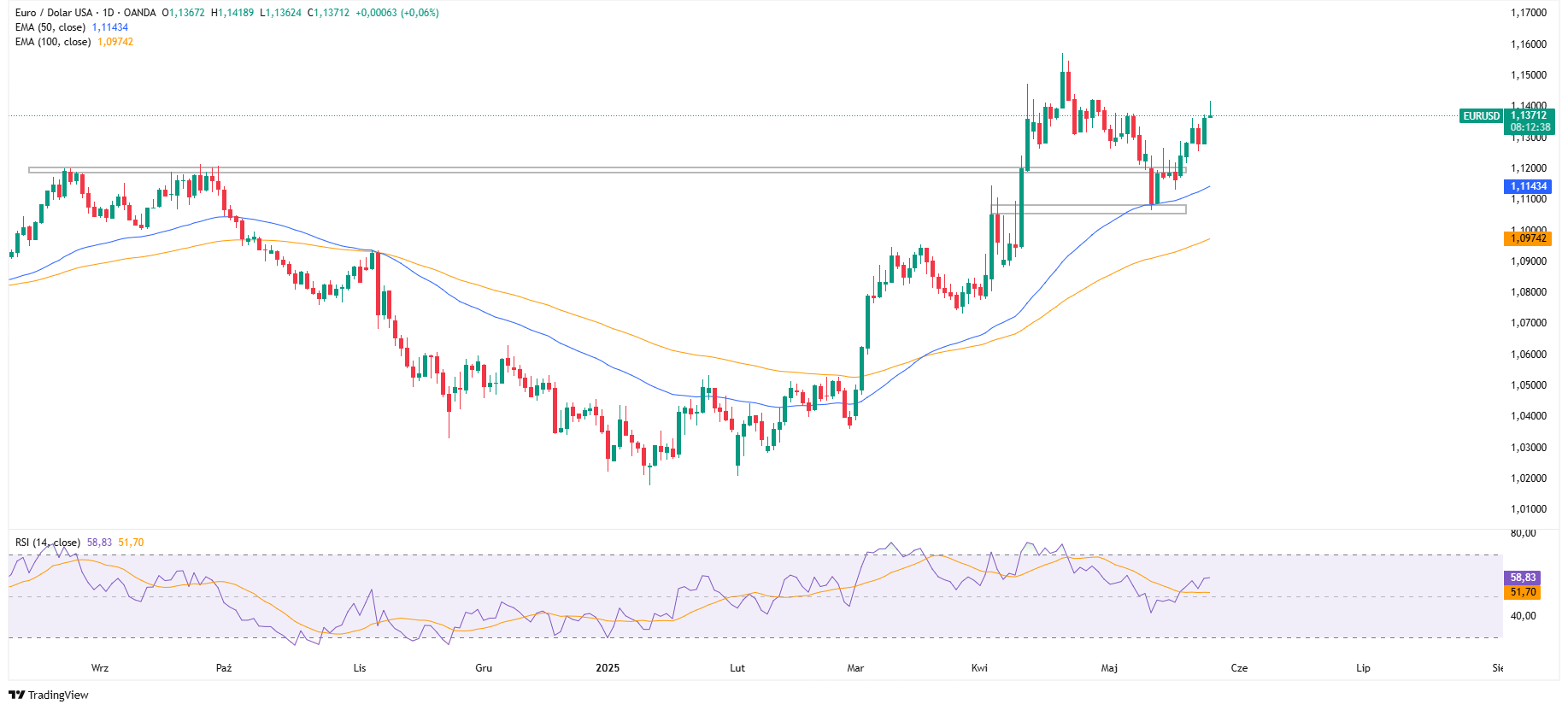Select the EMA (50, close) indicator legend
The image size is (1568, 710).
coord(50,27)
